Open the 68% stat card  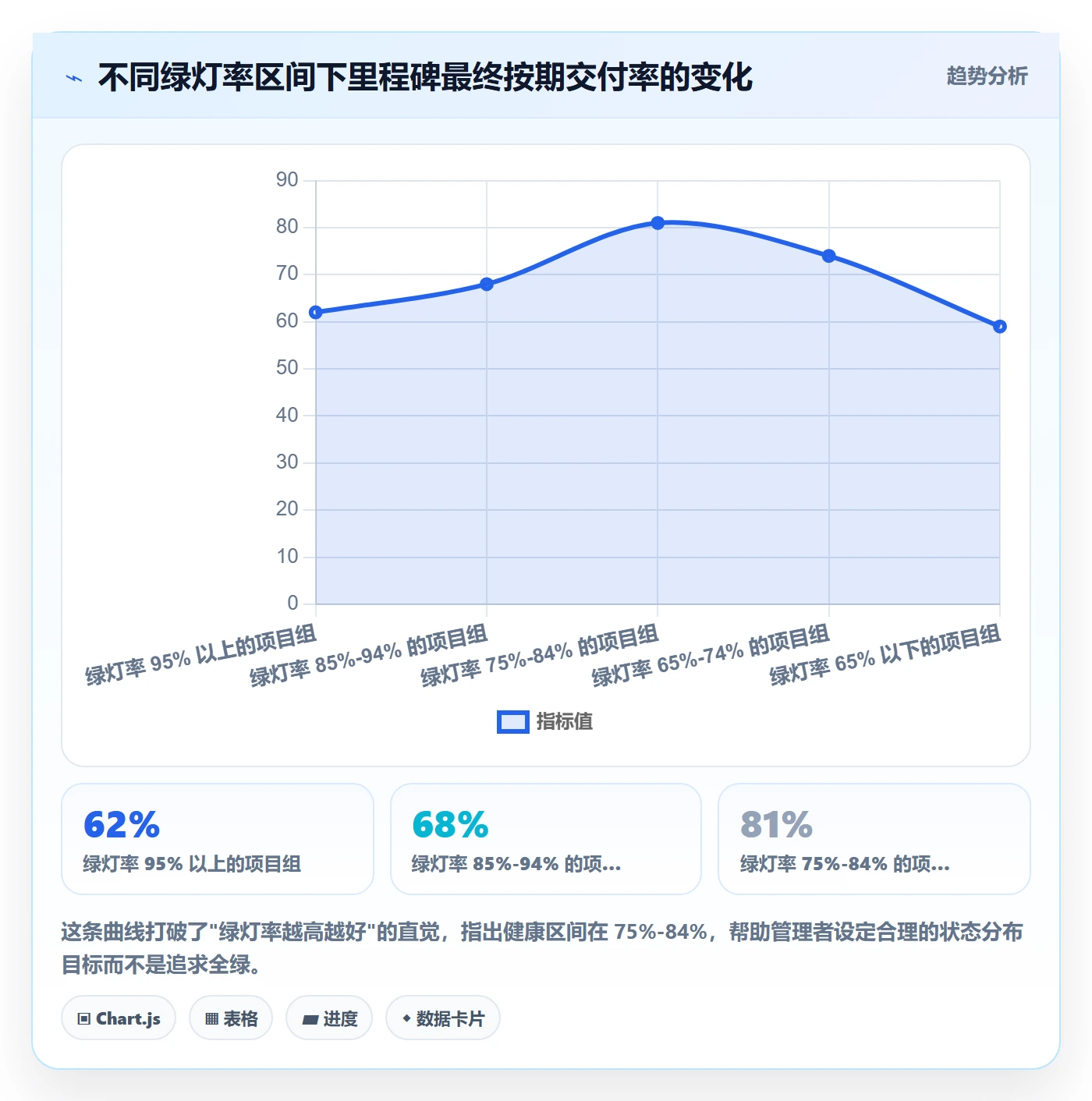pyautogui.click(x=546, y=839)
